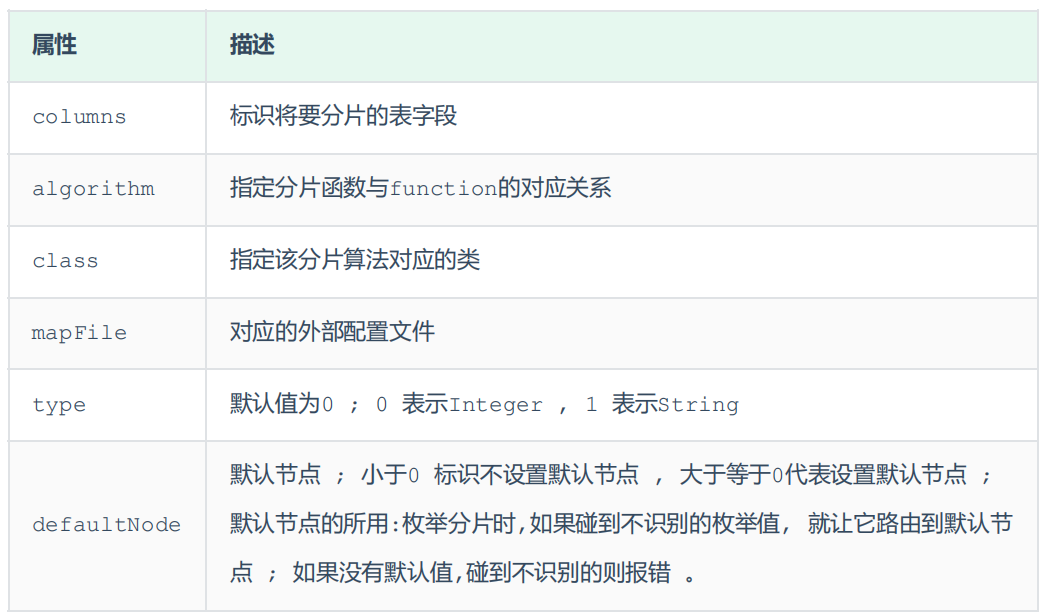Click the text 指定该分片算法对应的类

(x=355, y=260)
